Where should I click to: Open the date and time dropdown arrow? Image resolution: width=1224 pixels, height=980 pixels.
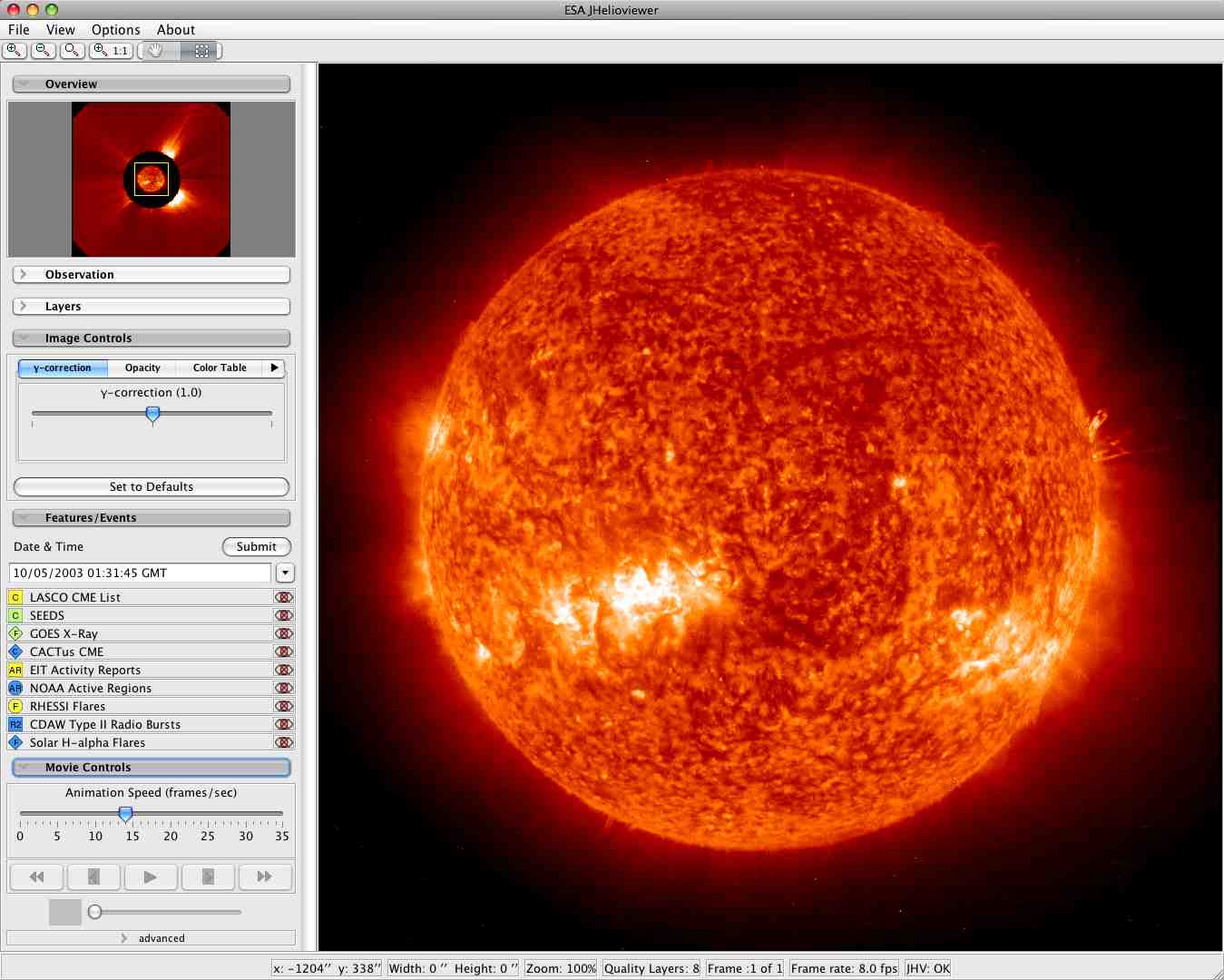point(285,573)
